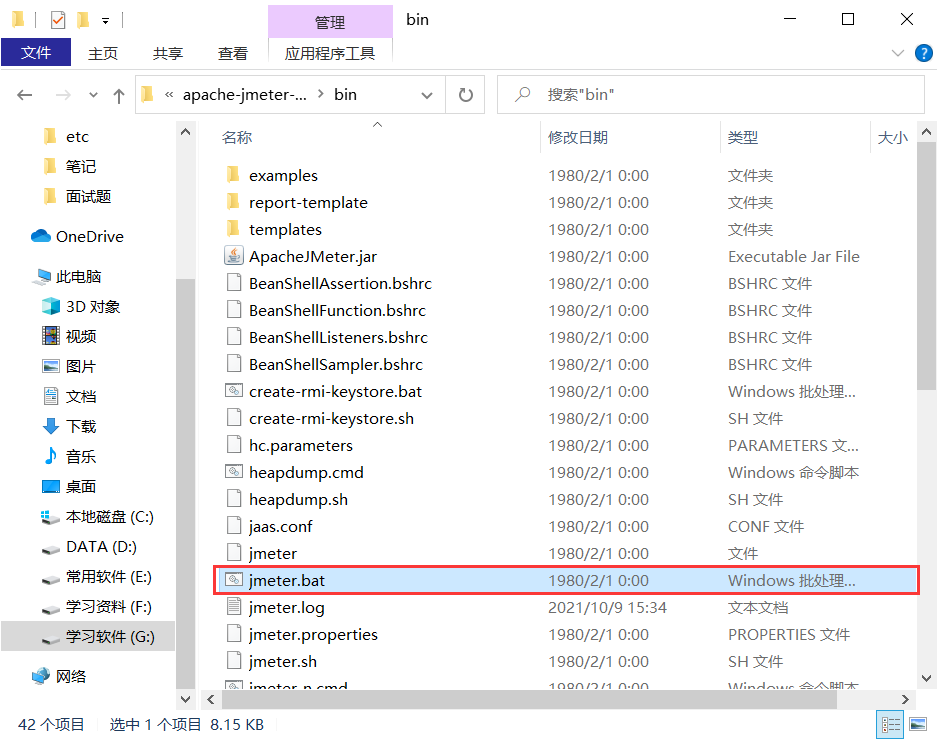Select the jmeter.properties file

coord(566,634)
